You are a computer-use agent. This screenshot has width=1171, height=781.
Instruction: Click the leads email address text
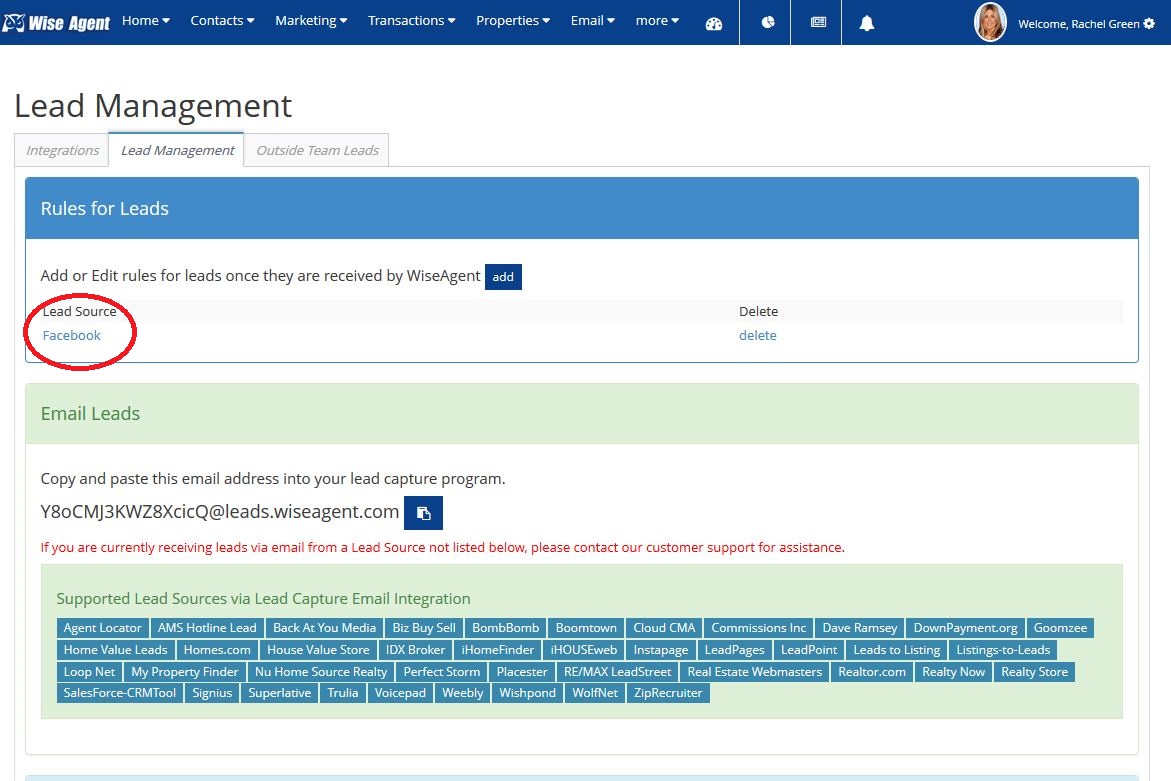click(220, 511)
